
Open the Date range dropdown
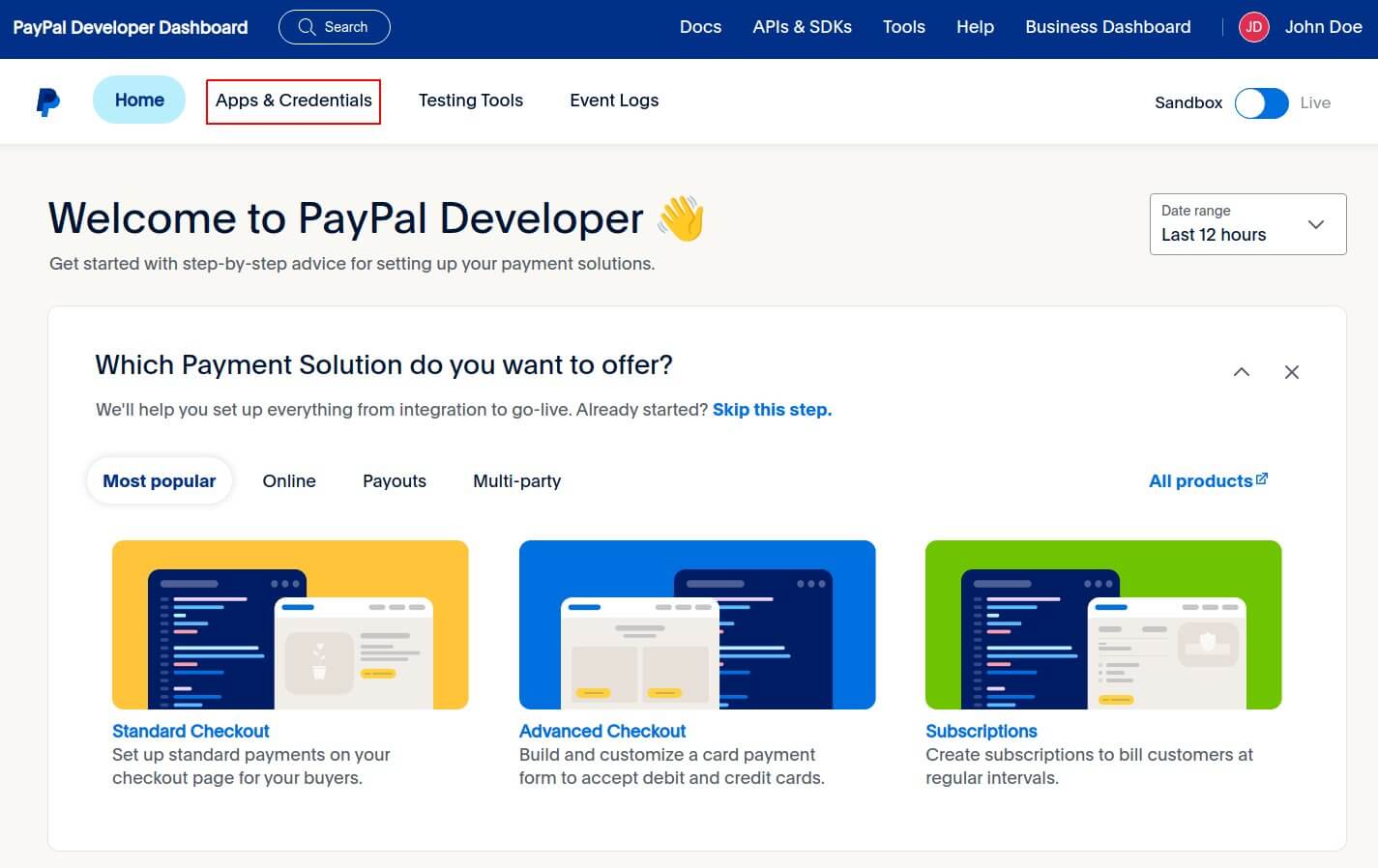click(1246, 224)
